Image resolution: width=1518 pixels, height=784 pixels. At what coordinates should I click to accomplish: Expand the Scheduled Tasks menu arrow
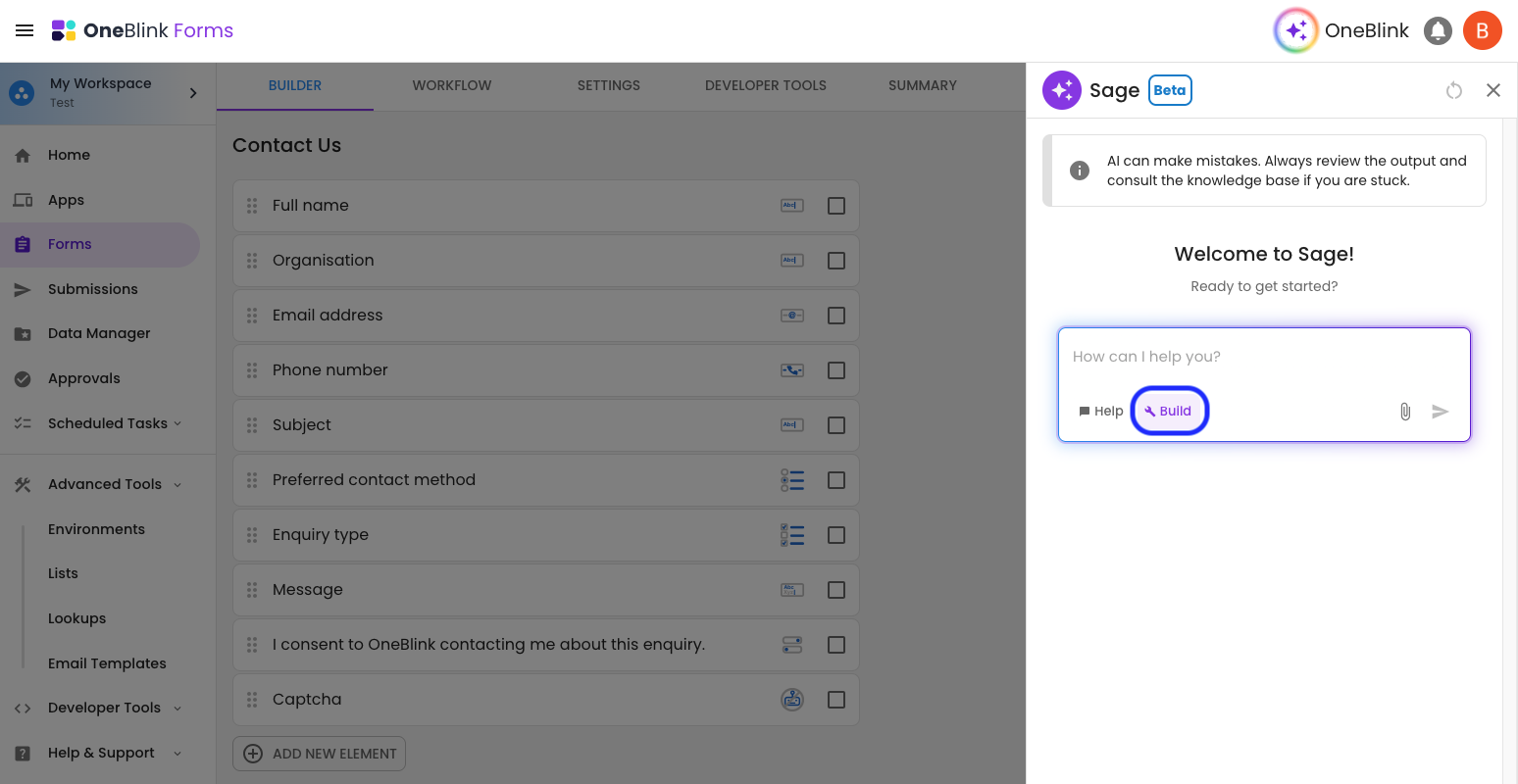[177, 423]
